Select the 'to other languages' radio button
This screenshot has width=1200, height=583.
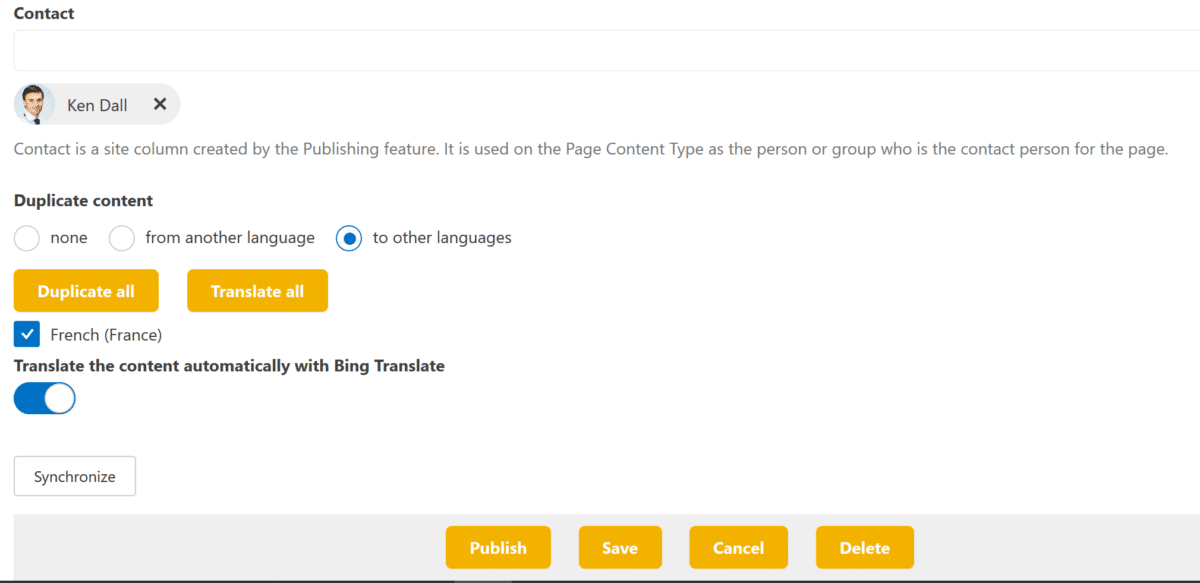(349, 238)
